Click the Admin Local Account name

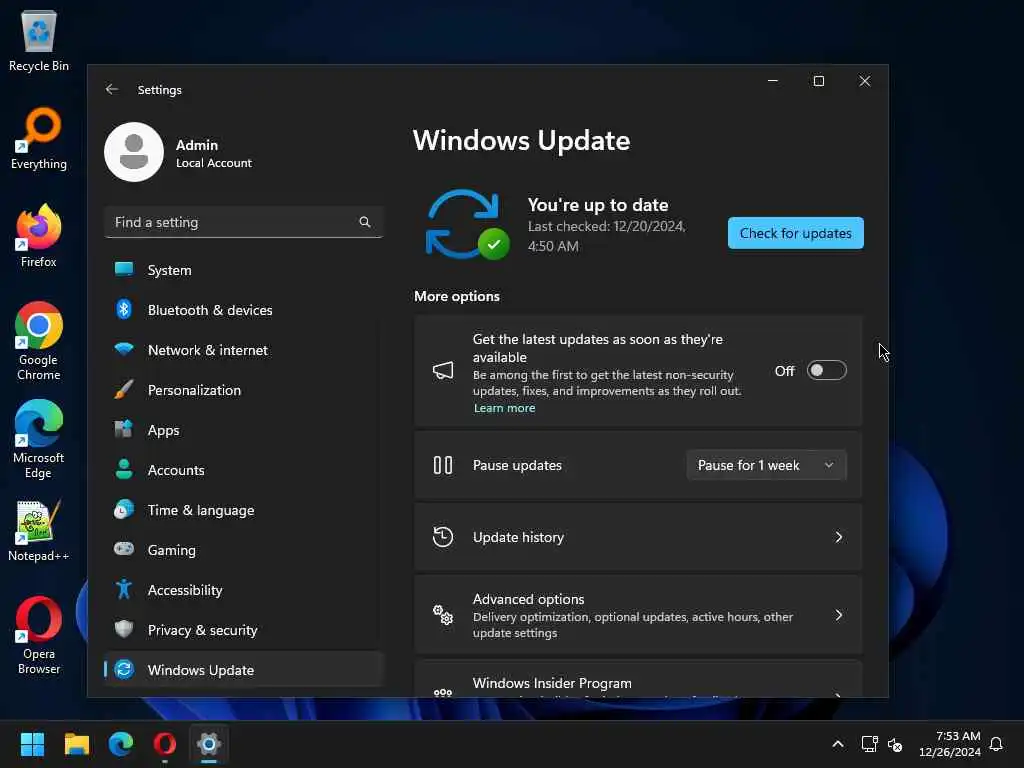pyautogui.click(x=214, y=153)
